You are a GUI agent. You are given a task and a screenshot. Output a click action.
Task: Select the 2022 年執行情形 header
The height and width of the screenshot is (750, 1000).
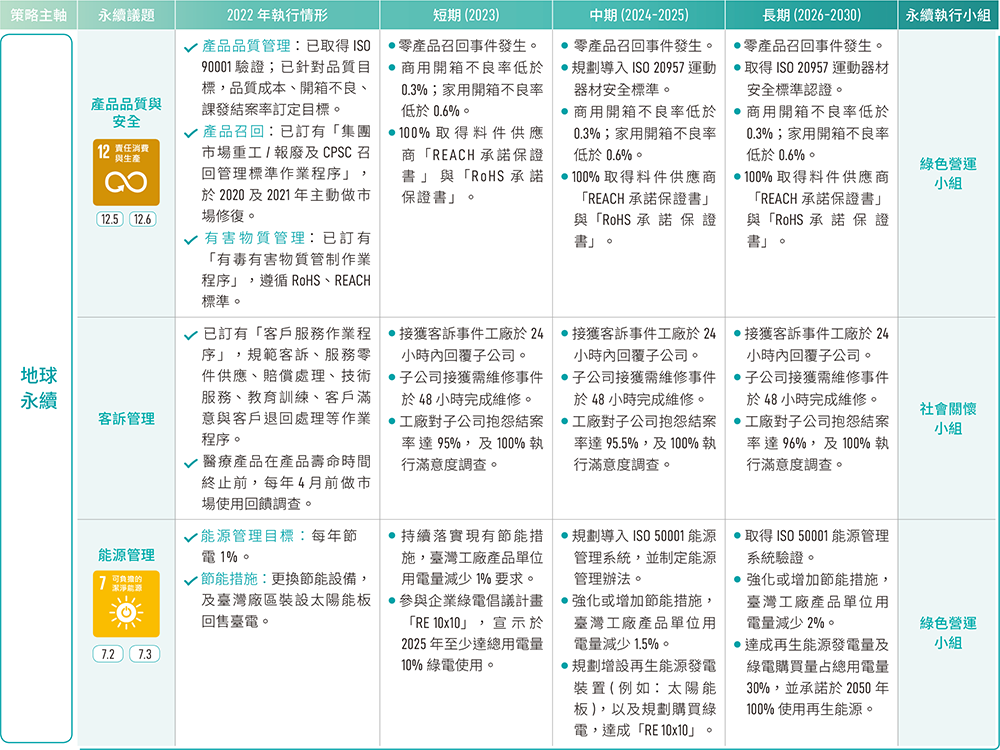[277, 15]
